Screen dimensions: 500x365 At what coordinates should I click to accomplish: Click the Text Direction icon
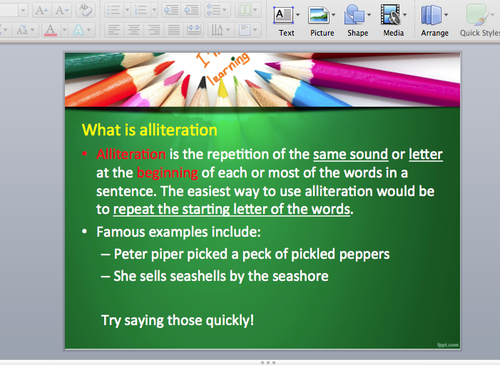(217, 30)
